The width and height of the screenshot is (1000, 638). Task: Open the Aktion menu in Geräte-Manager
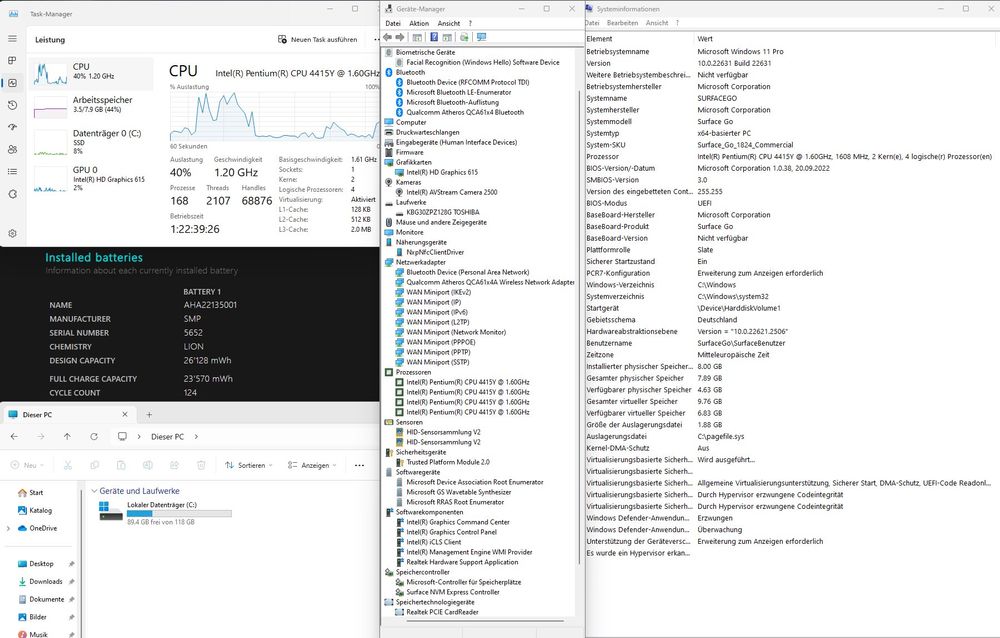[419, 23]
